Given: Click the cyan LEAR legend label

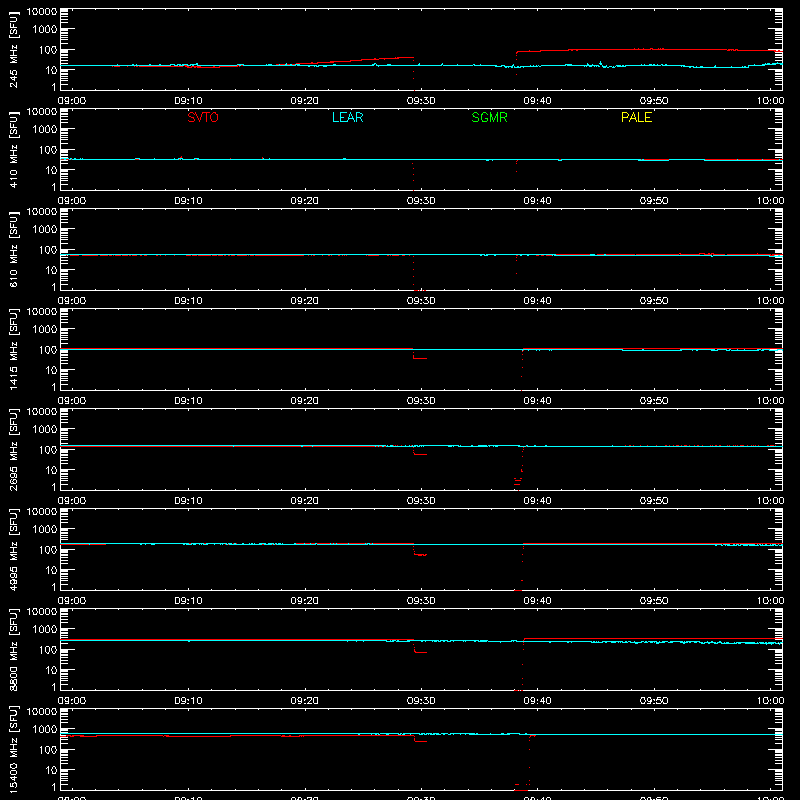Looking at the screenshot, I should coord(347,117).
